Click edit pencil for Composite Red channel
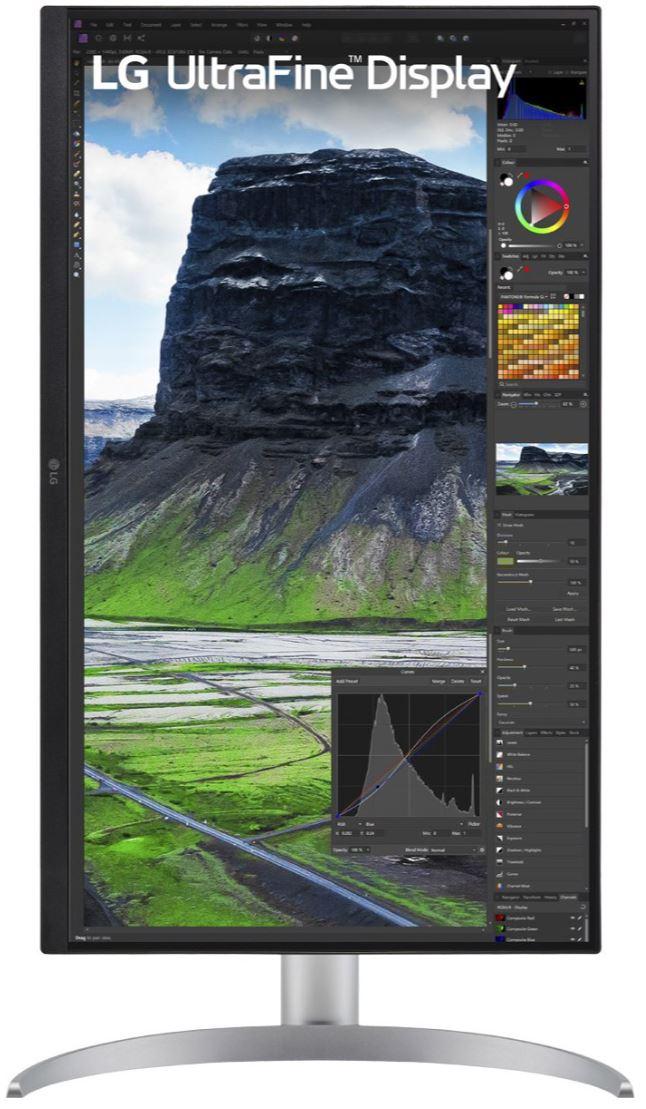646x1109 pixels. point(579,918)
